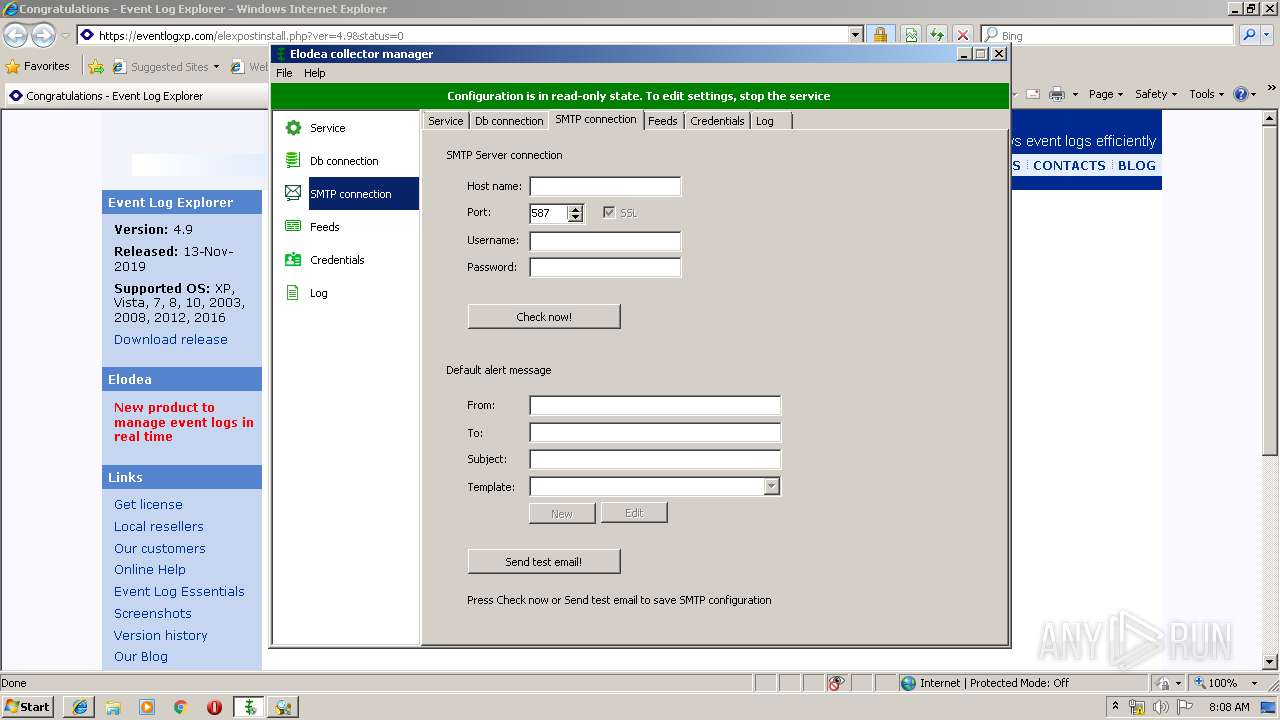Switch to the Db connection tab

click(x=509, y=121)
